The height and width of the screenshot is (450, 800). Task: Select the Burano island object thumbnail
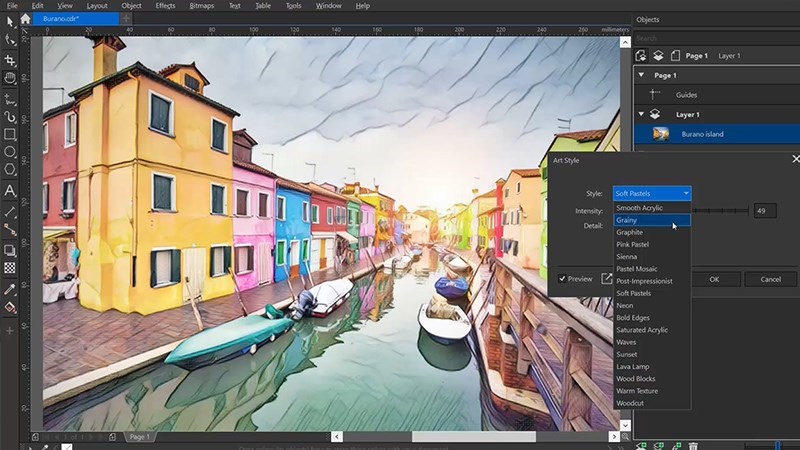pos(661,133)
